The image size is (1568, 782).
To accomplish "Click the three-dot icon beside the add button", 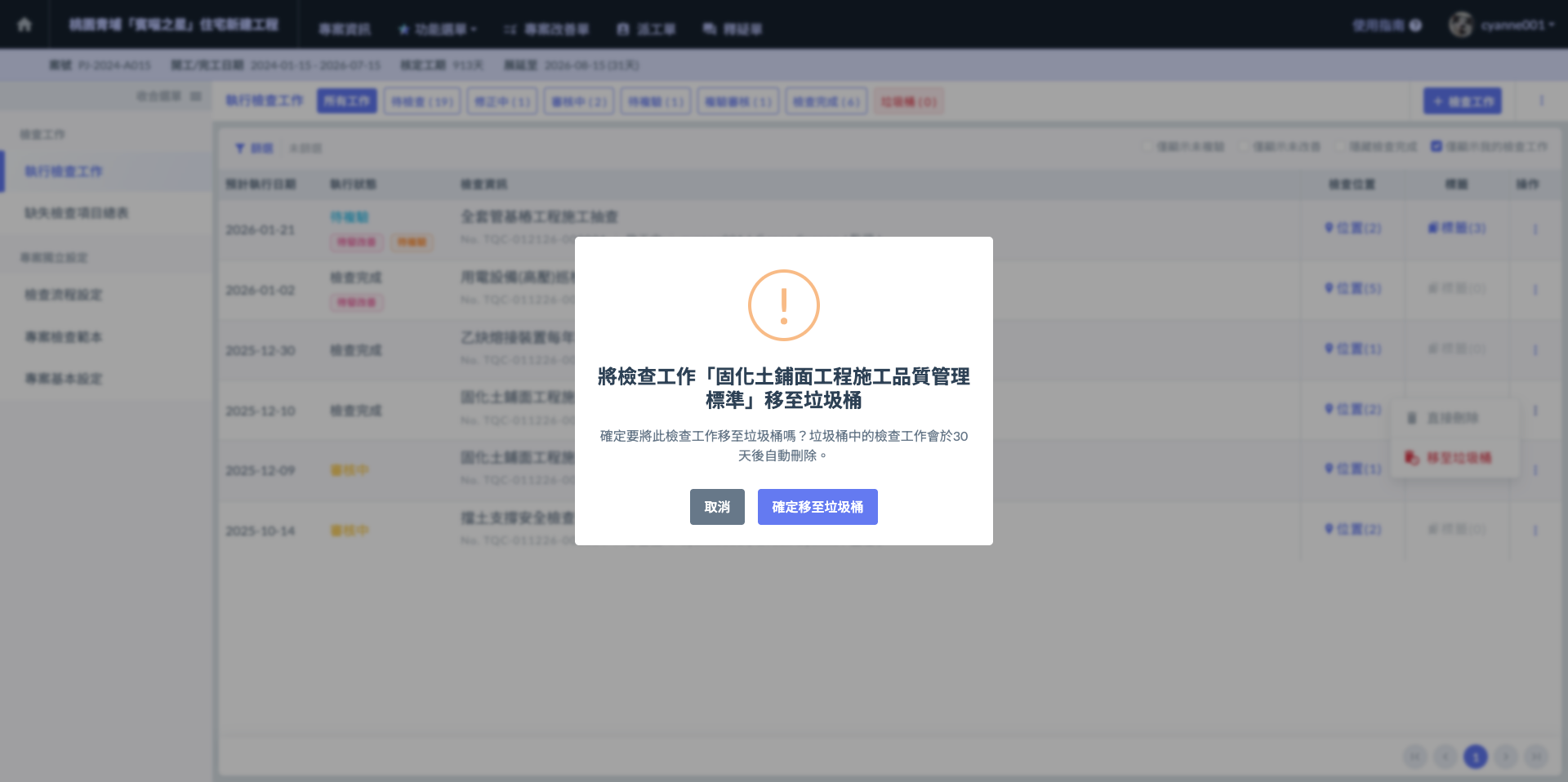I will pyautogui.click(x=1541, y=100).
